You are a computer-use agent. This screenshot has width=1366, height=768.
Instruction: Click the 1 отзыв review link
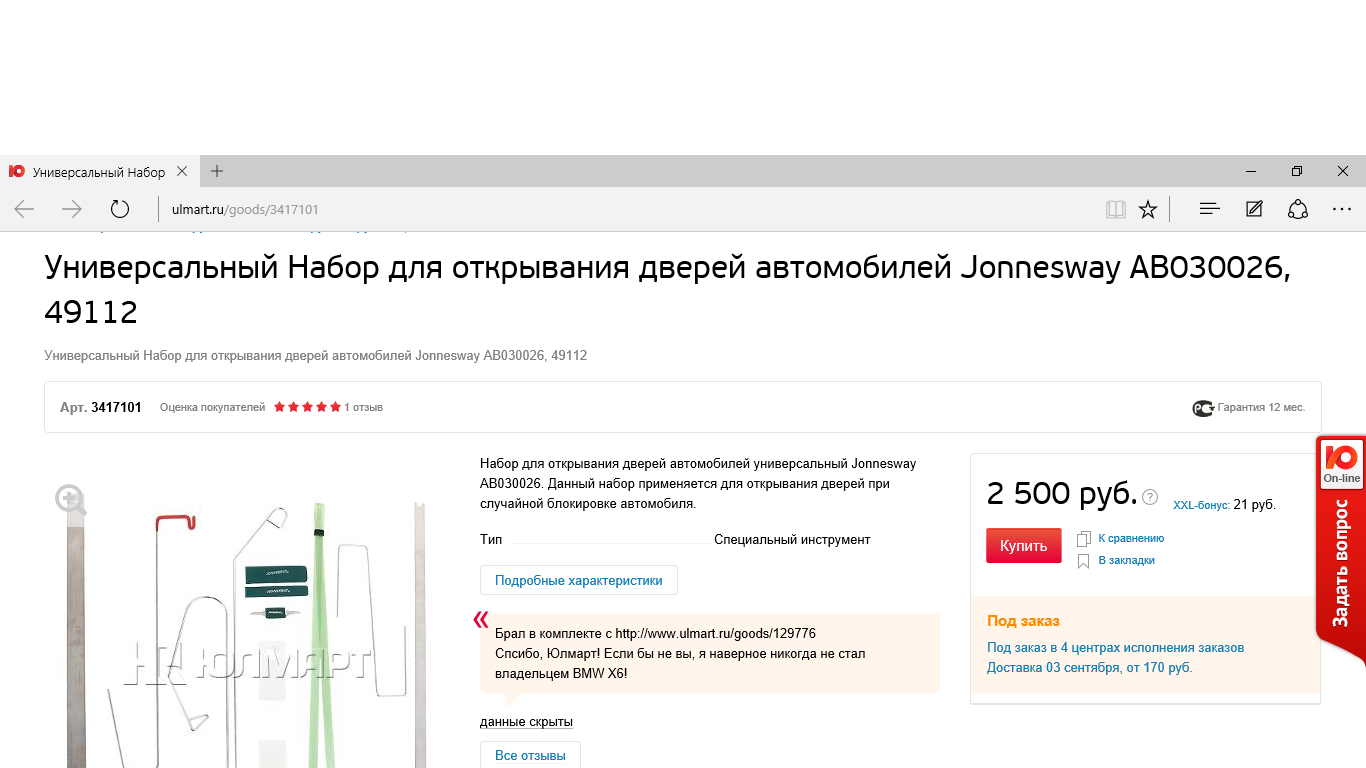(x=363, y=407)
